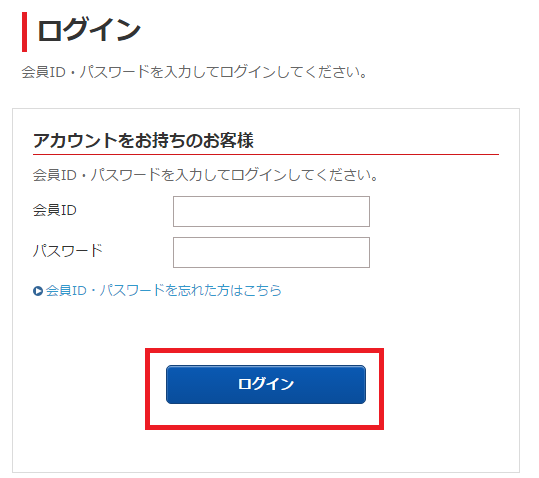Click the red vertical bar beside ログイン heading
Viewport: 539px width, 478px height.
tap(24, 32)
